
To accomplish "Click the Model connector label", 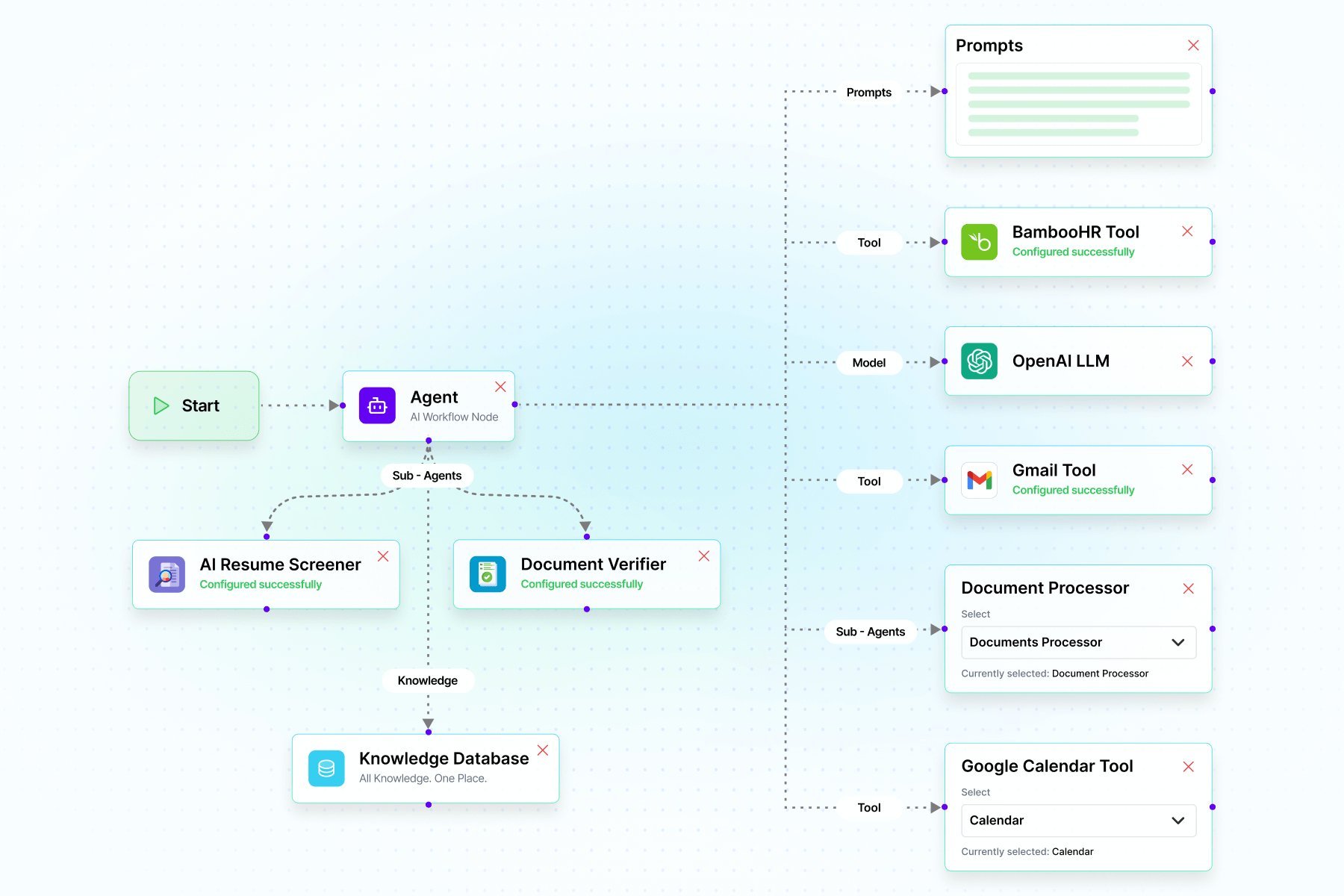I will coord(869,363).
